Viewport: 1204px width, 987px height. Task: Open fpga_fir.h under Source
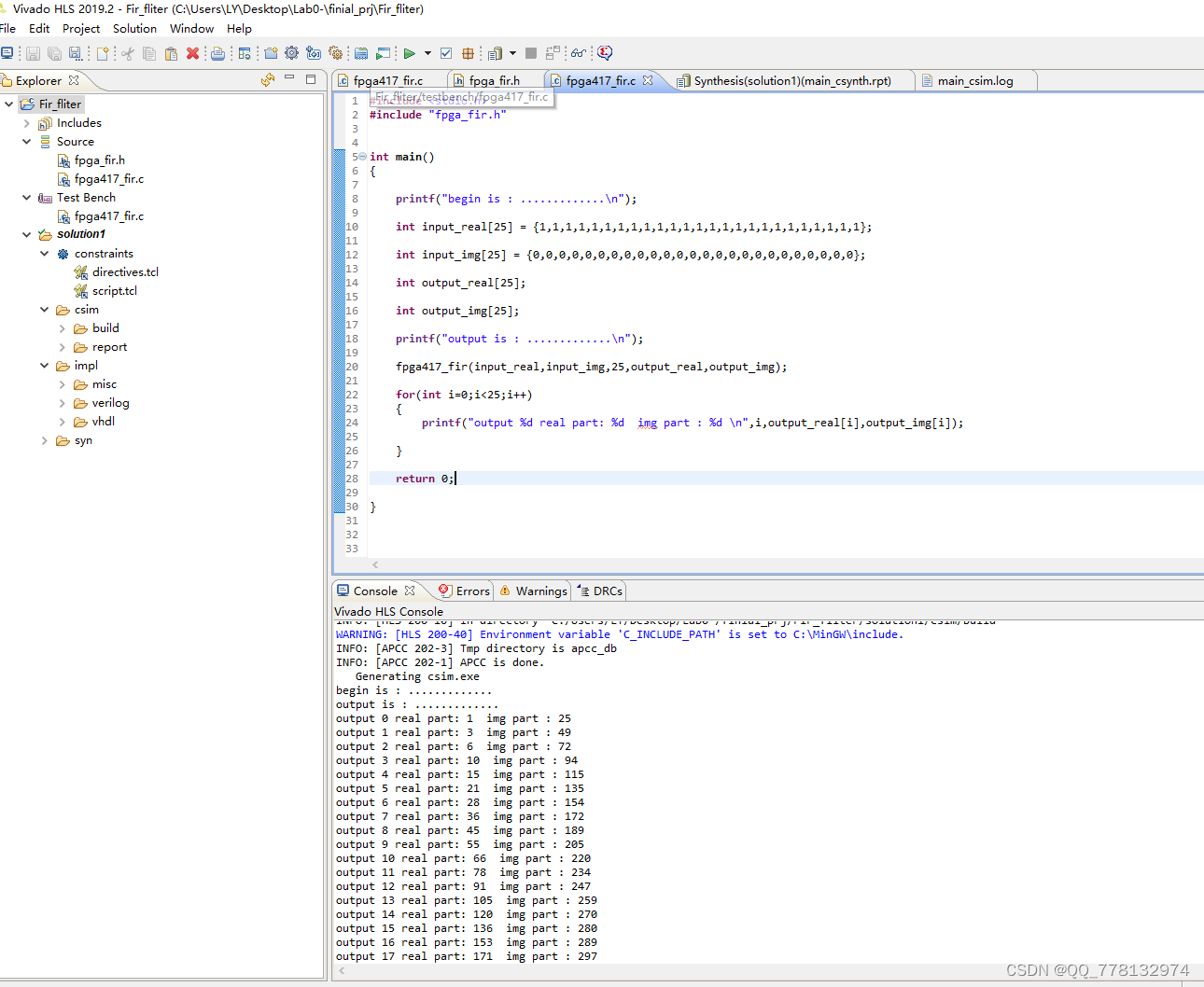pos(99,160)
